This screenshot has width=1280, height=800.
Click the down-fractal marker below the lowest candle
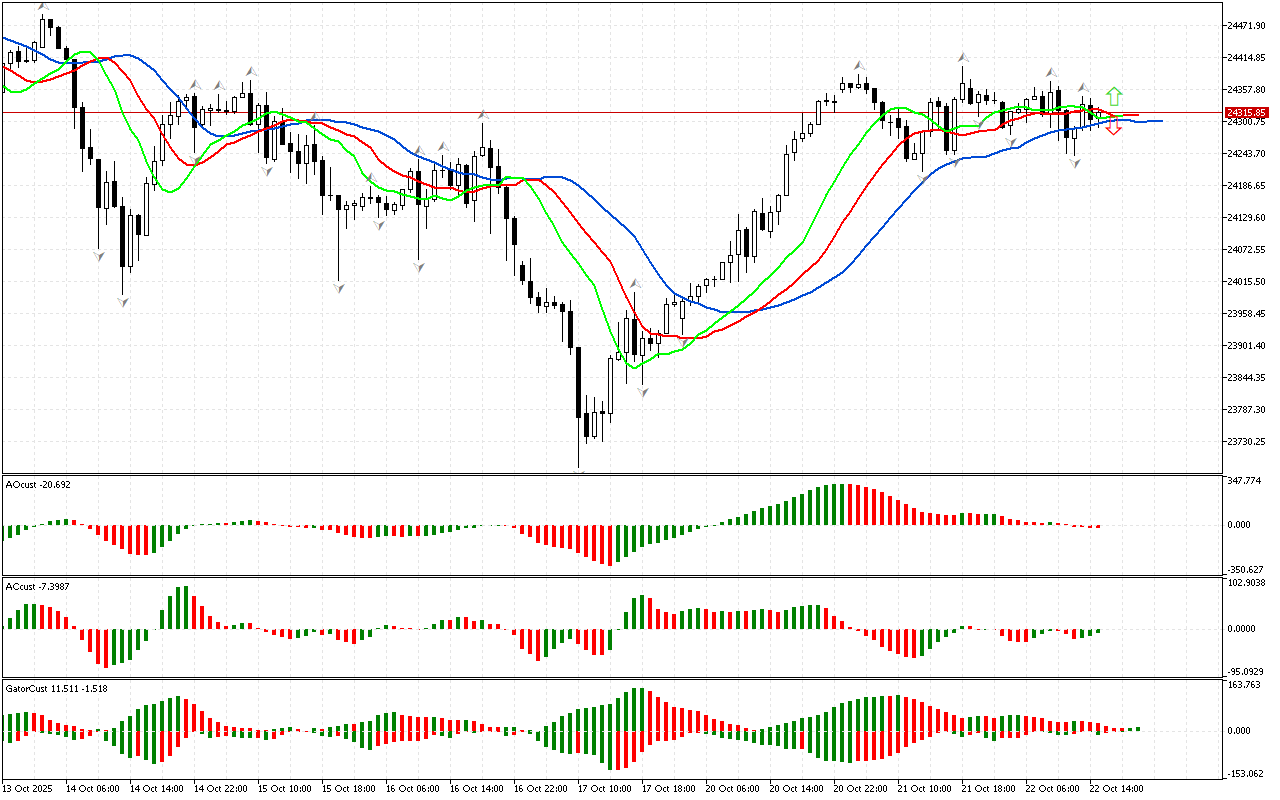tap(579, 469)
